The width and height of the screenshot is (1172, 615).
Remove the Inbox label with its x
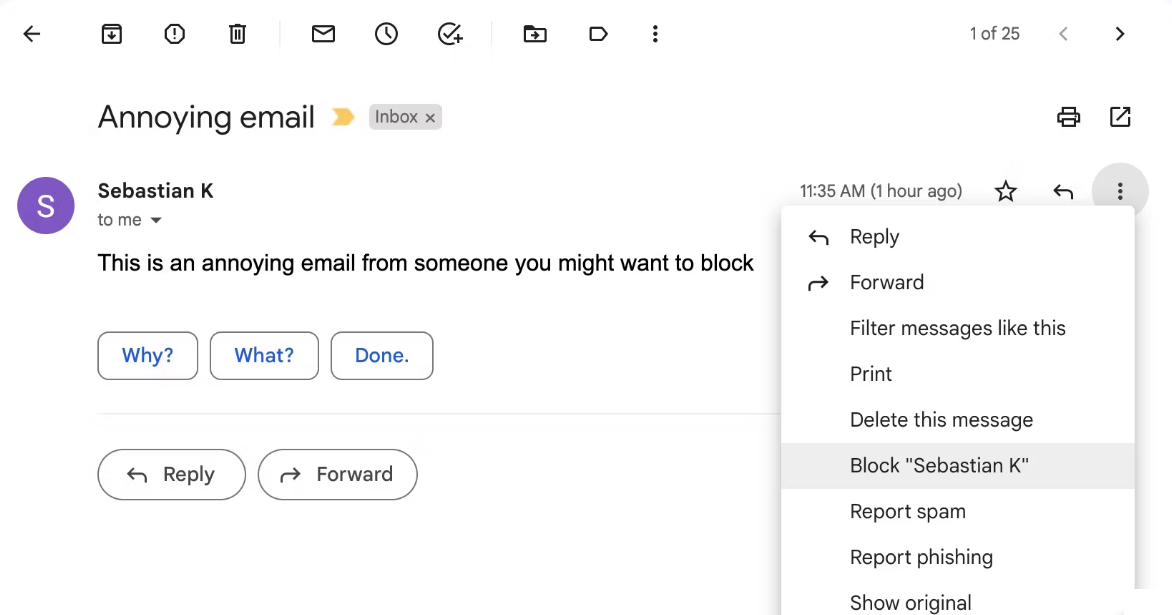point(430,118)
